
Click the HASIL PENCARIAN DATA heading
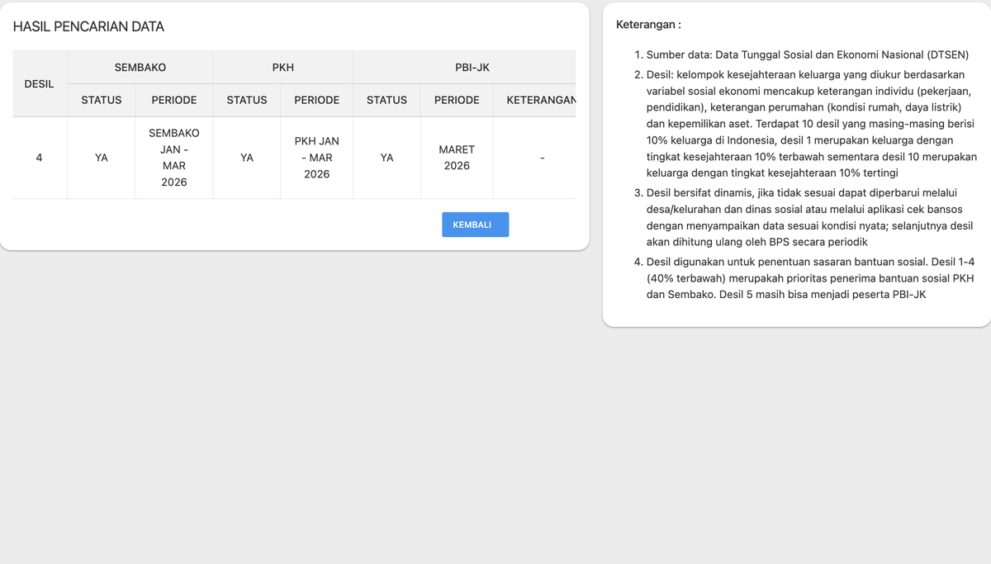(x=88, y=27)
